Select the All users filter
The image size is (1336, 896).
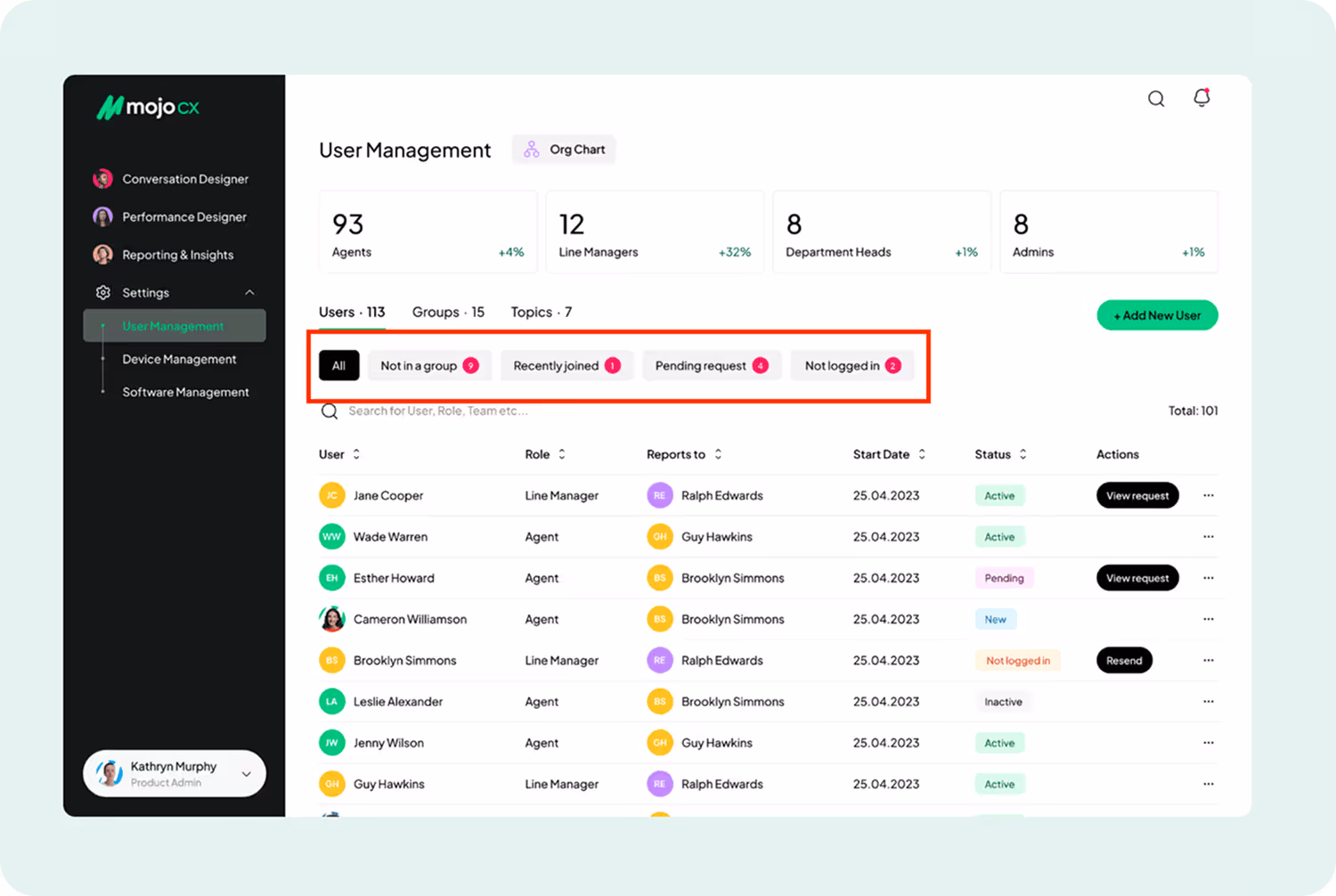click(x=338, y=365)
